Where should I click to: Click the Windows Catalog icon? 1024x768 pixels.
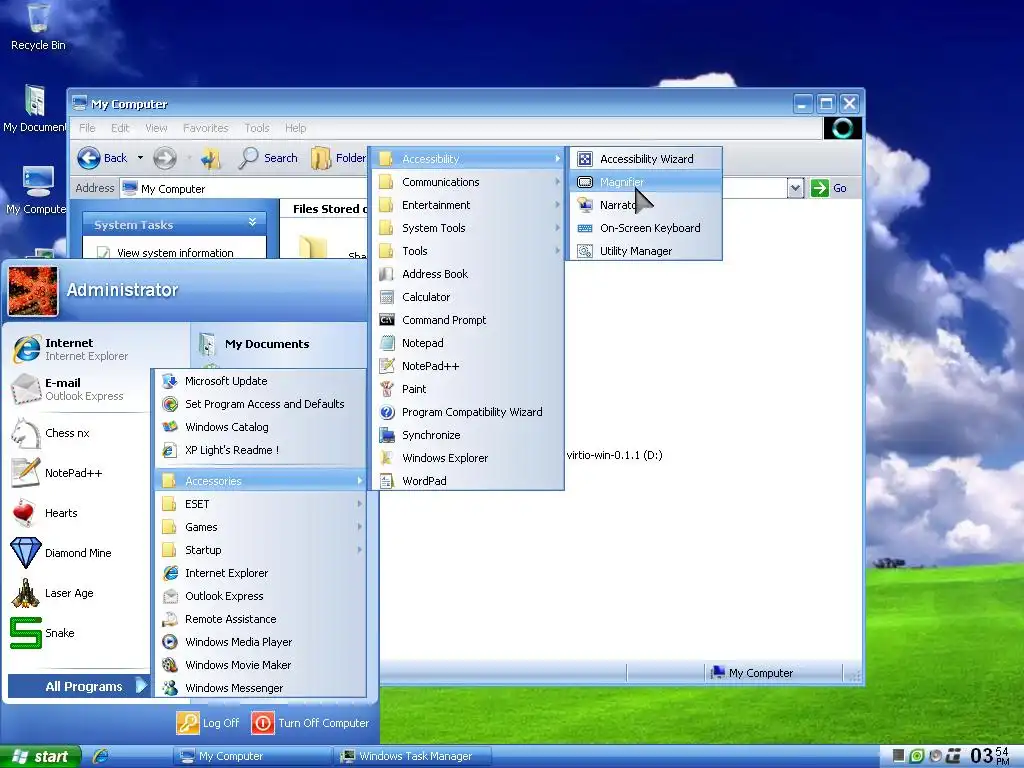(170, 427)
